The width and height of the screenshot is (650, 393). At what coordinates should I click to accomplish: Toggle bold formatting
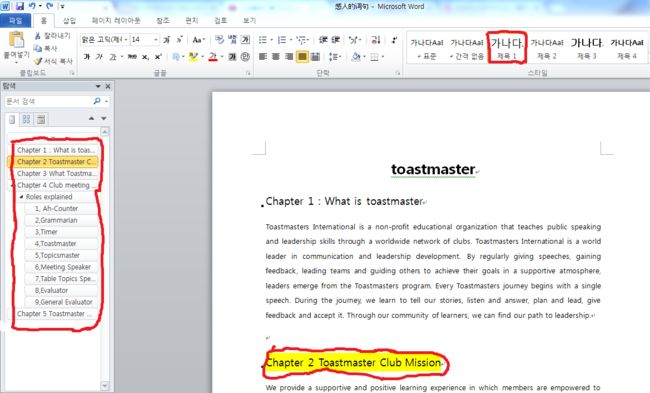[x=87, y=57]
